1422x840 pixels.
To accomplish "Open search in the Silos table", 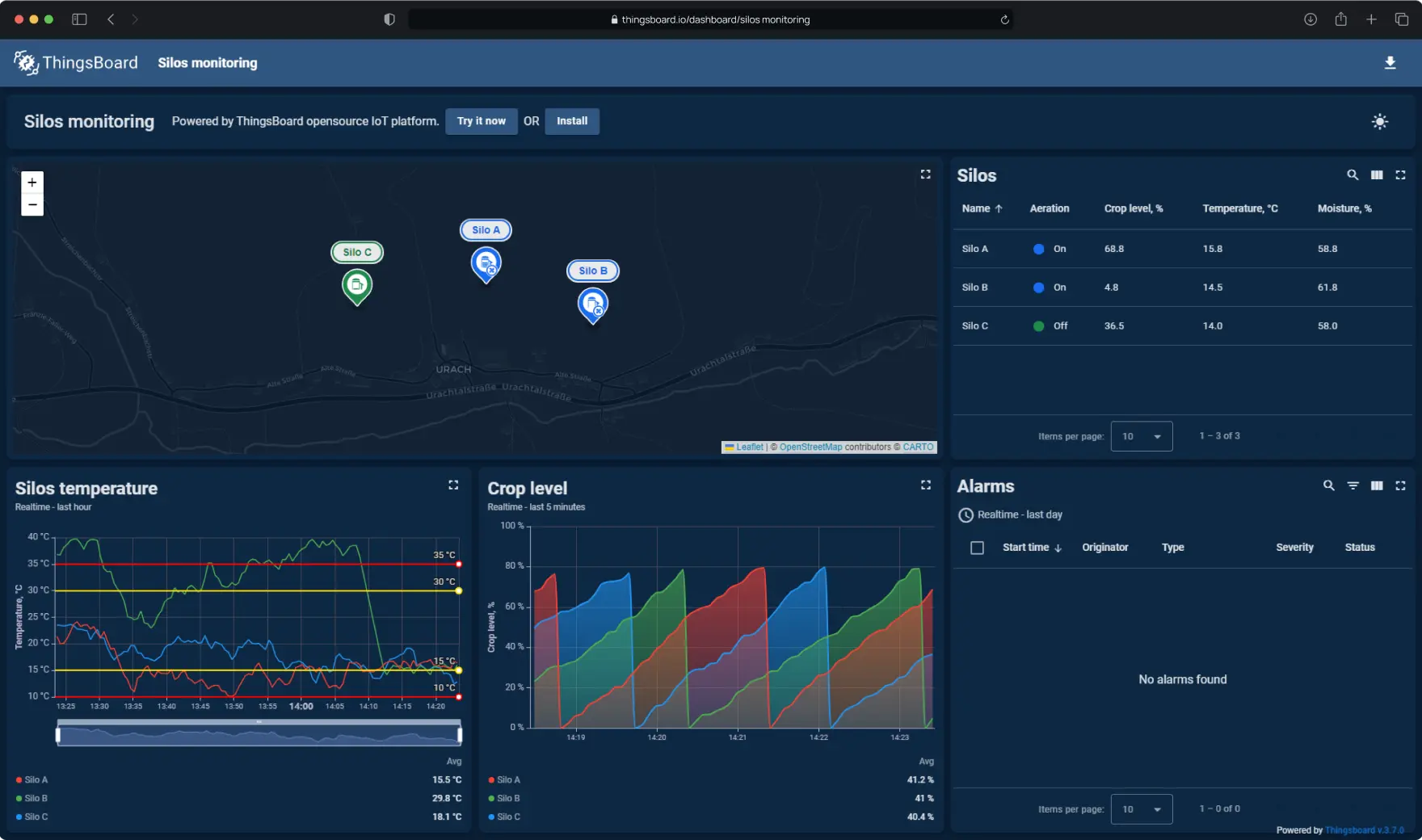I will [1353, 175].
